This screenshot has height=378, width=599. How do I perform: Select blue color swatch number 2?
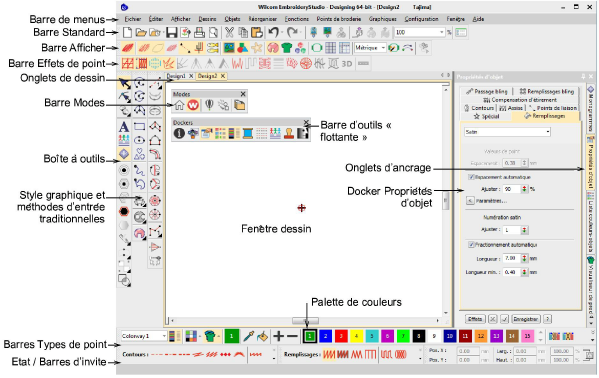tap(325, 336)
